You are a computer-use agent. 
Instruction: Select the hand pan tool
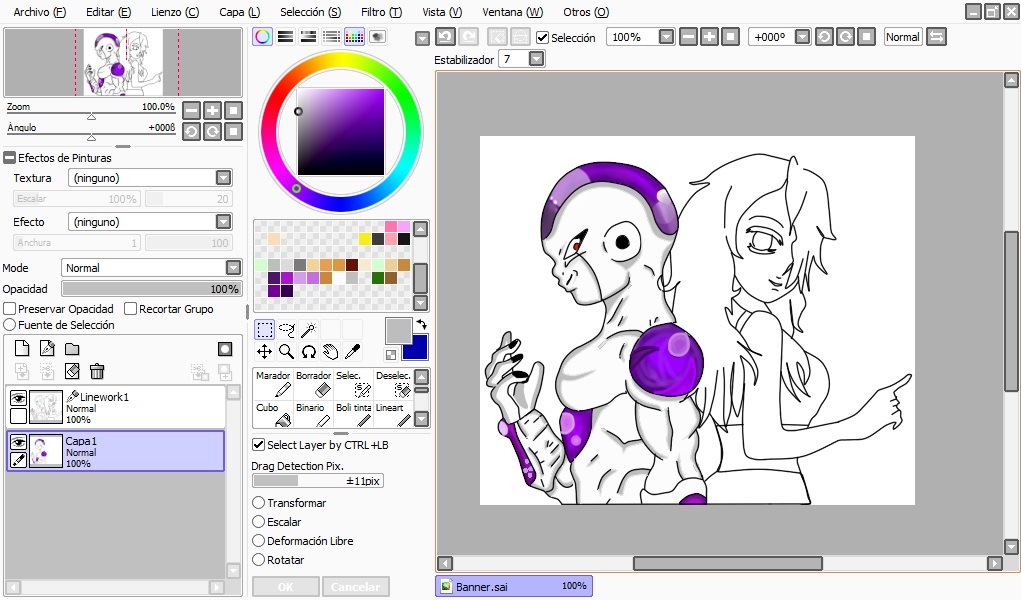coord(331,352)
